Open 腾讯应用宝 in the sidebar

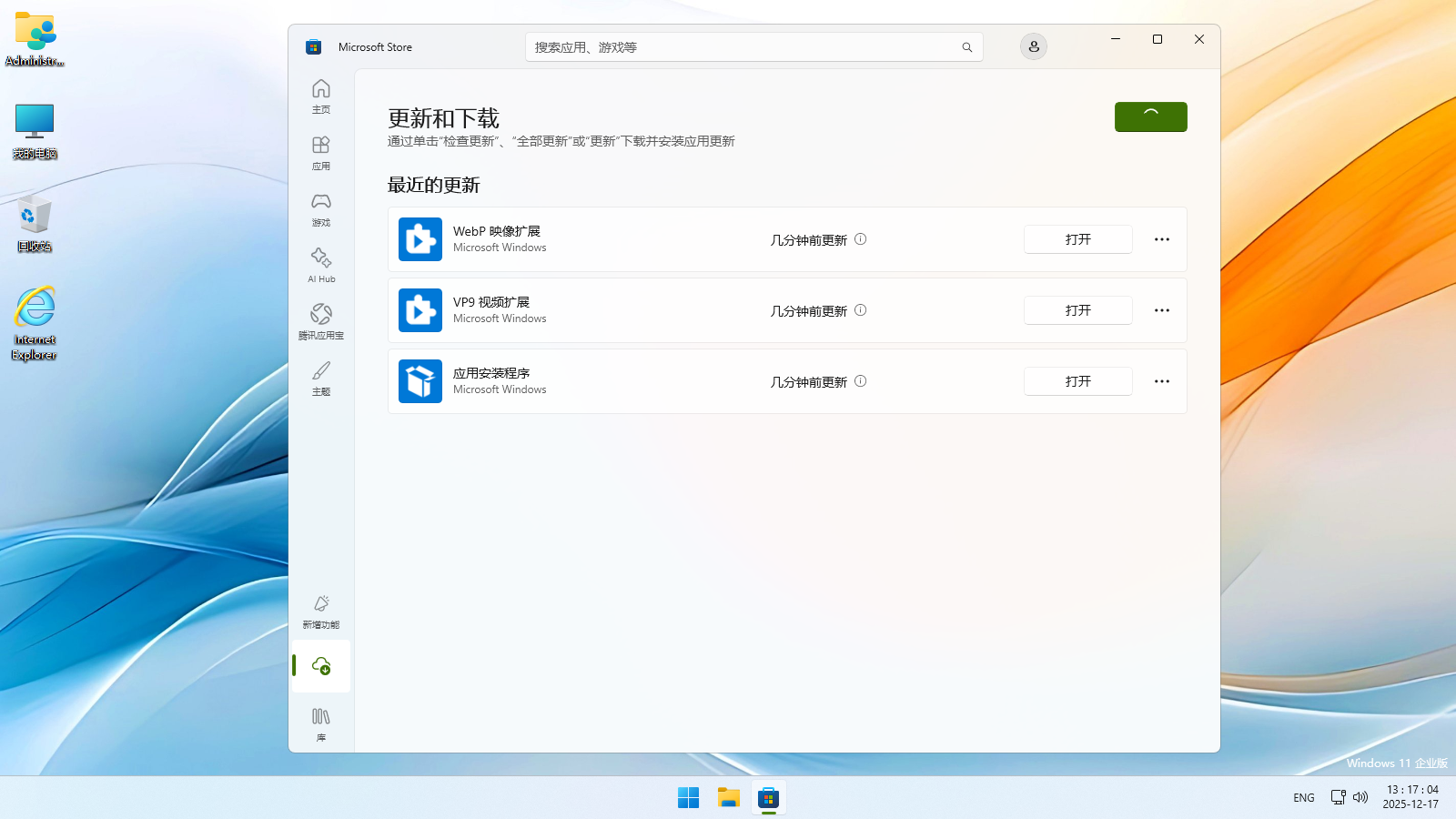tap(321, 322)
